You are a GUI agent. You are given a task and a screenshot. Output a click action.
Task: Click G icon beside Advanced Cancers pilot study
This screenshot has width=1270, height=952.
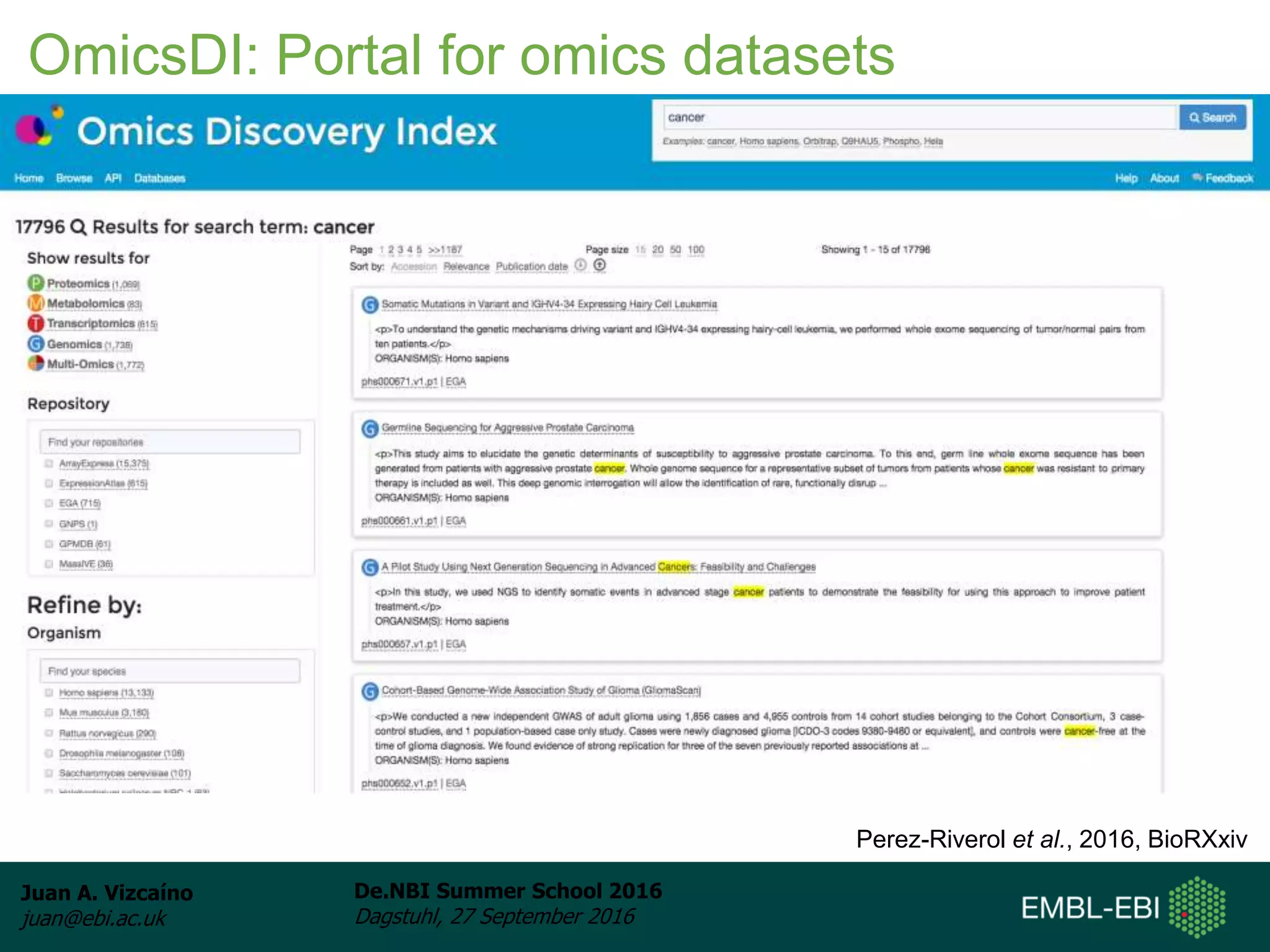click(370, 567)
